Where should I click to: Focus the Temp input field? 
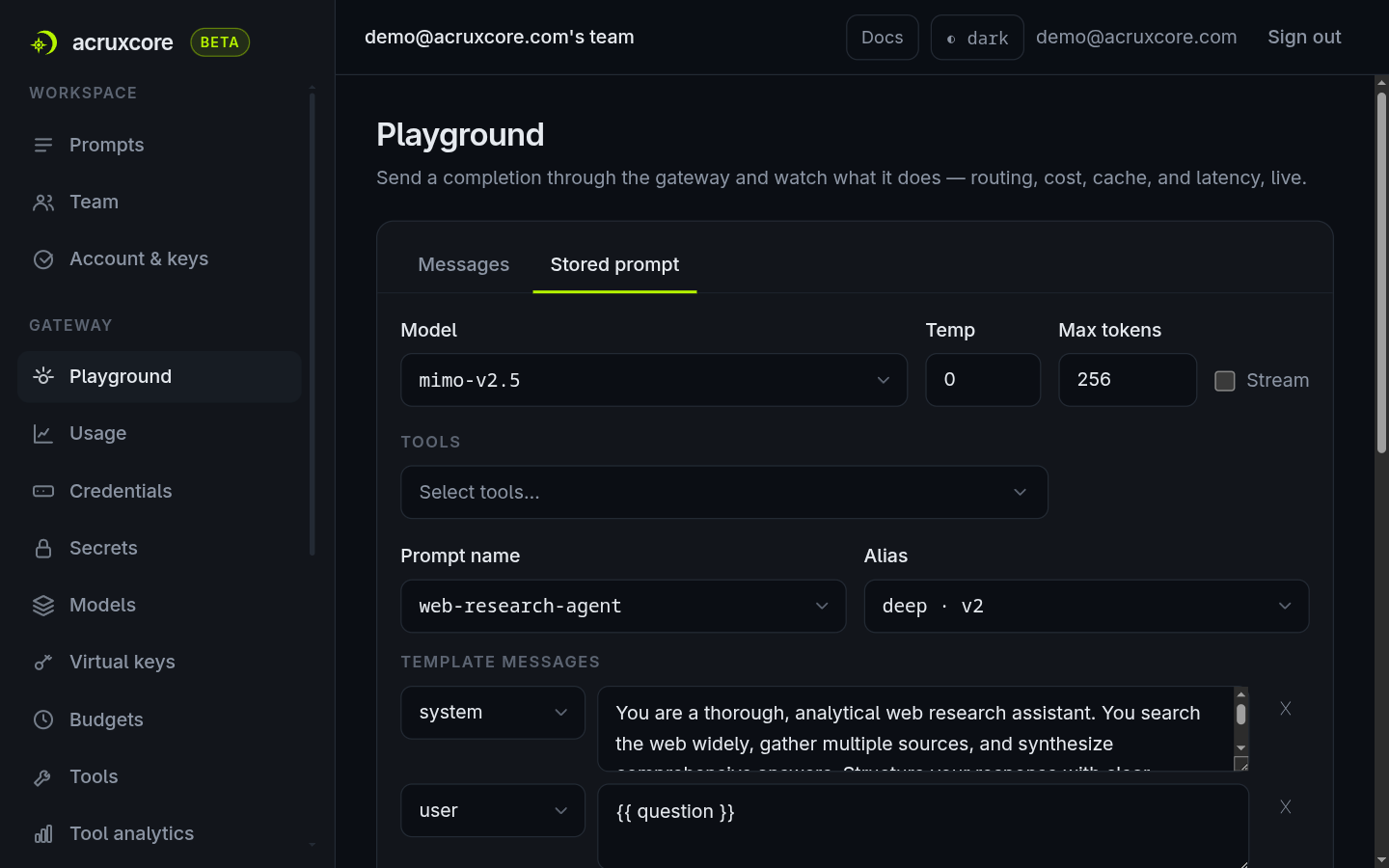click(983, 380)
